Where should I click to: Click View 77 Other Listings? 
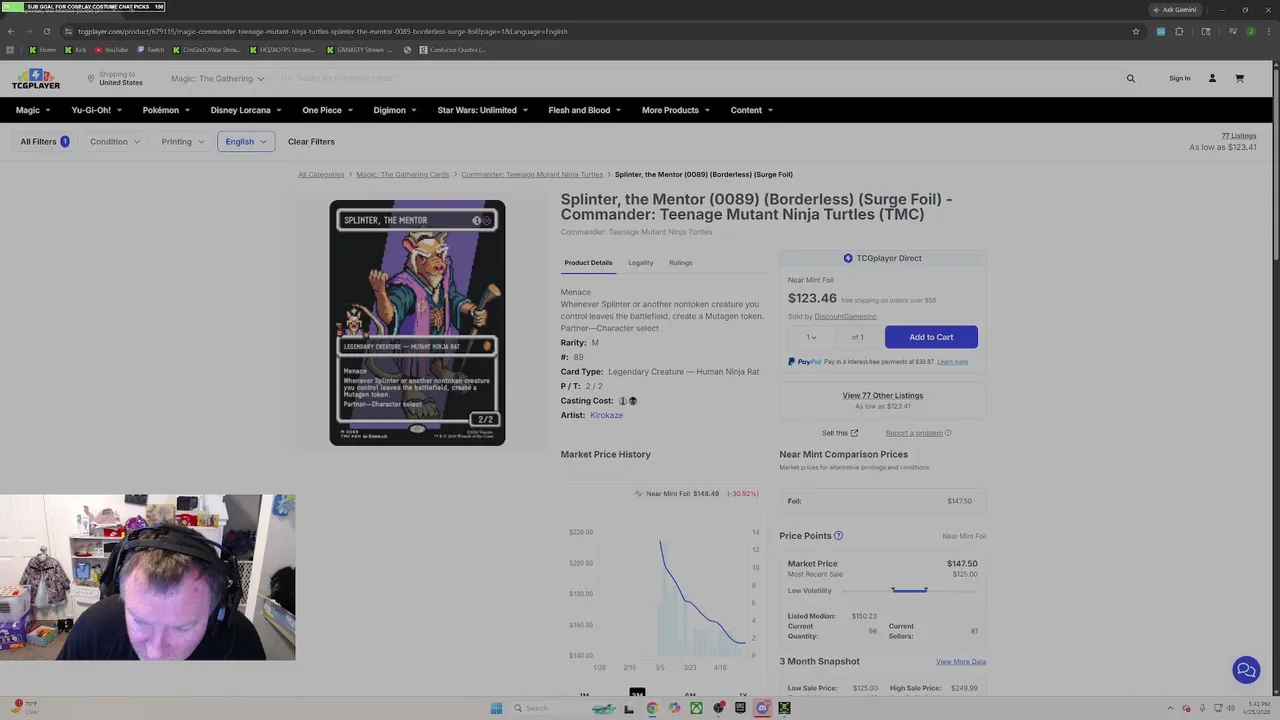tap(883, 395)
